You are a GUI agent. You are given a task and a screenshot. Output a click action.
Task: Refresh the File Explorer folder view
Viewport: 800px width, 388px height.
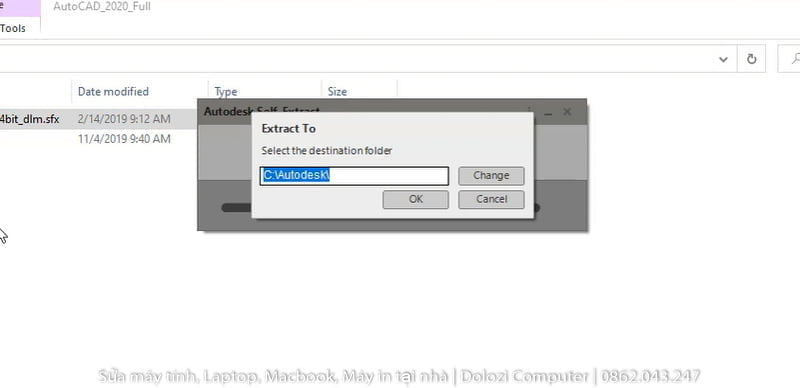point(751,59)
